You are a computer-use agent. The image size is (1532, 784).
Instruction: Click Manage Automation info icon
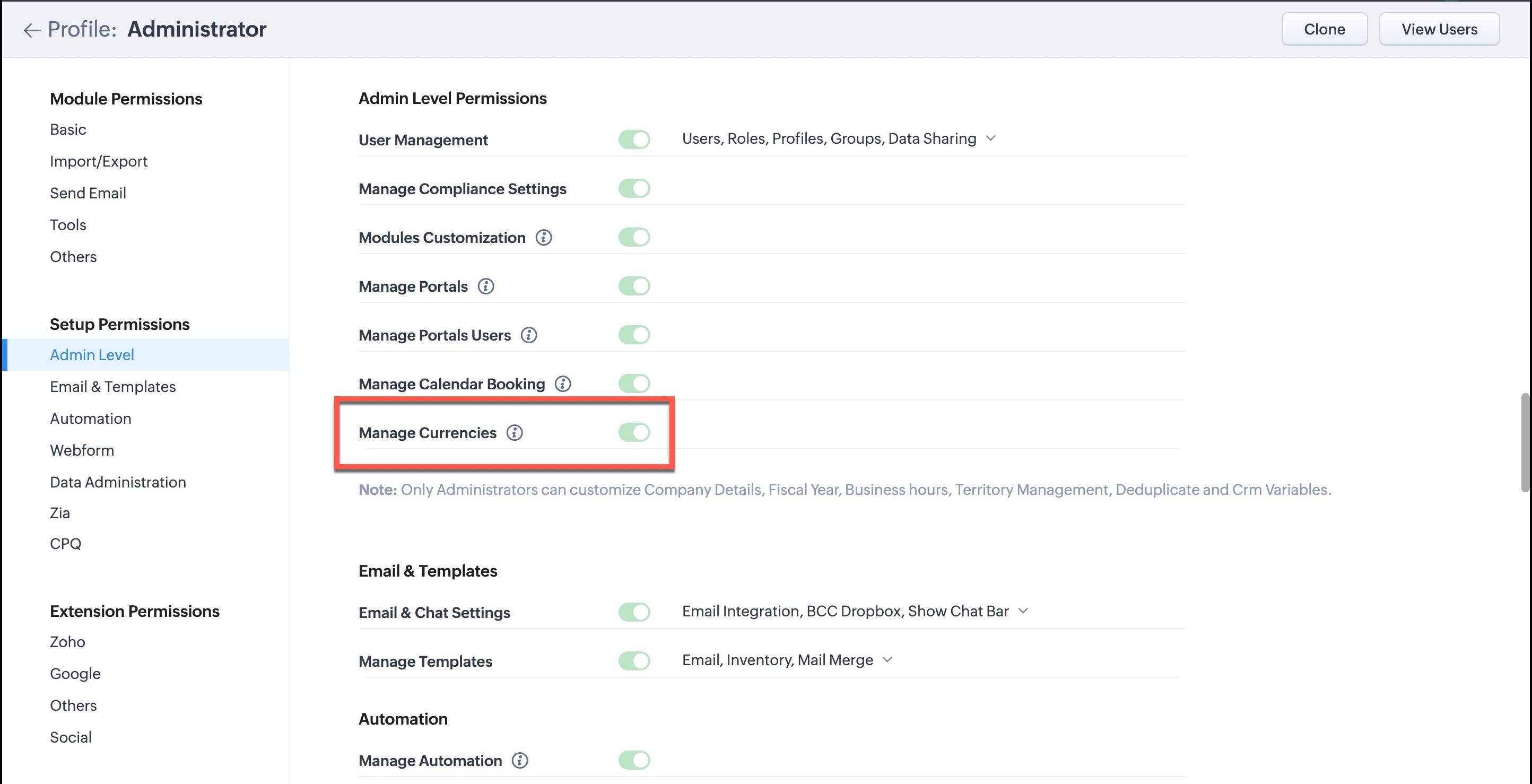coord(520,761)
